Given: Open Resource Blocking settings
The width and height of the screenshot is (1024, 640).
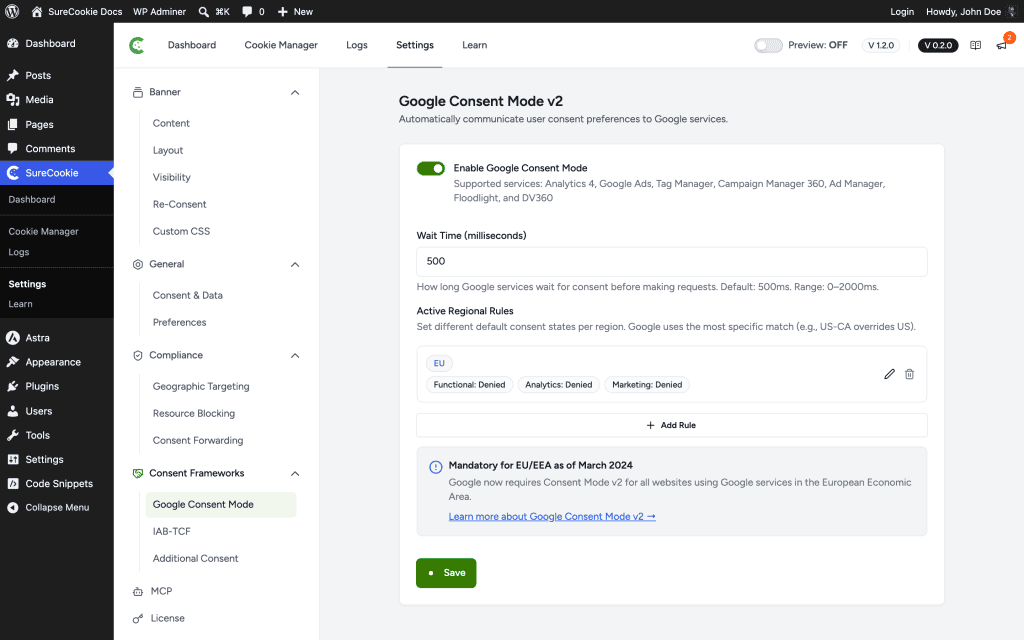Looking at the screenshot, I should (194, 413).
